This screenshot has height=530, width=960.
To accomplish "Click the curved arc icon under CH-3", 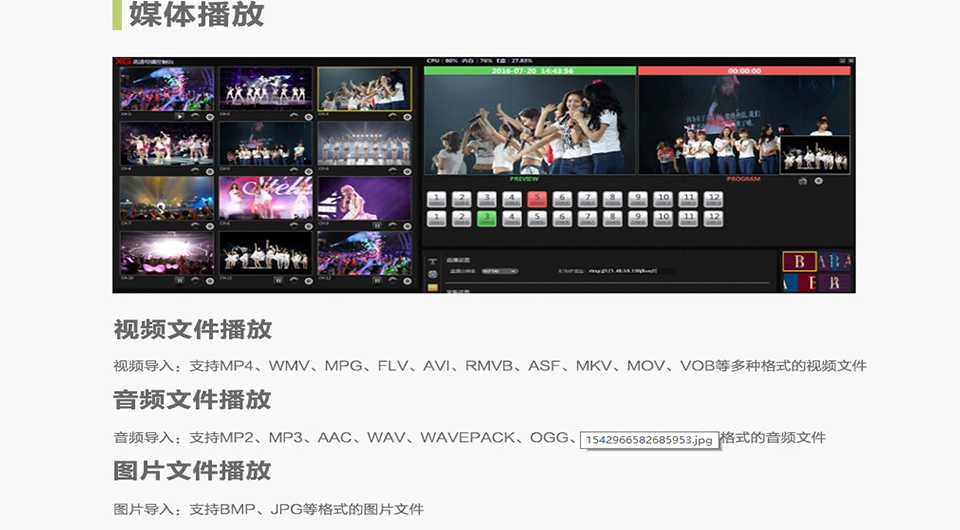I will (392, 116).
